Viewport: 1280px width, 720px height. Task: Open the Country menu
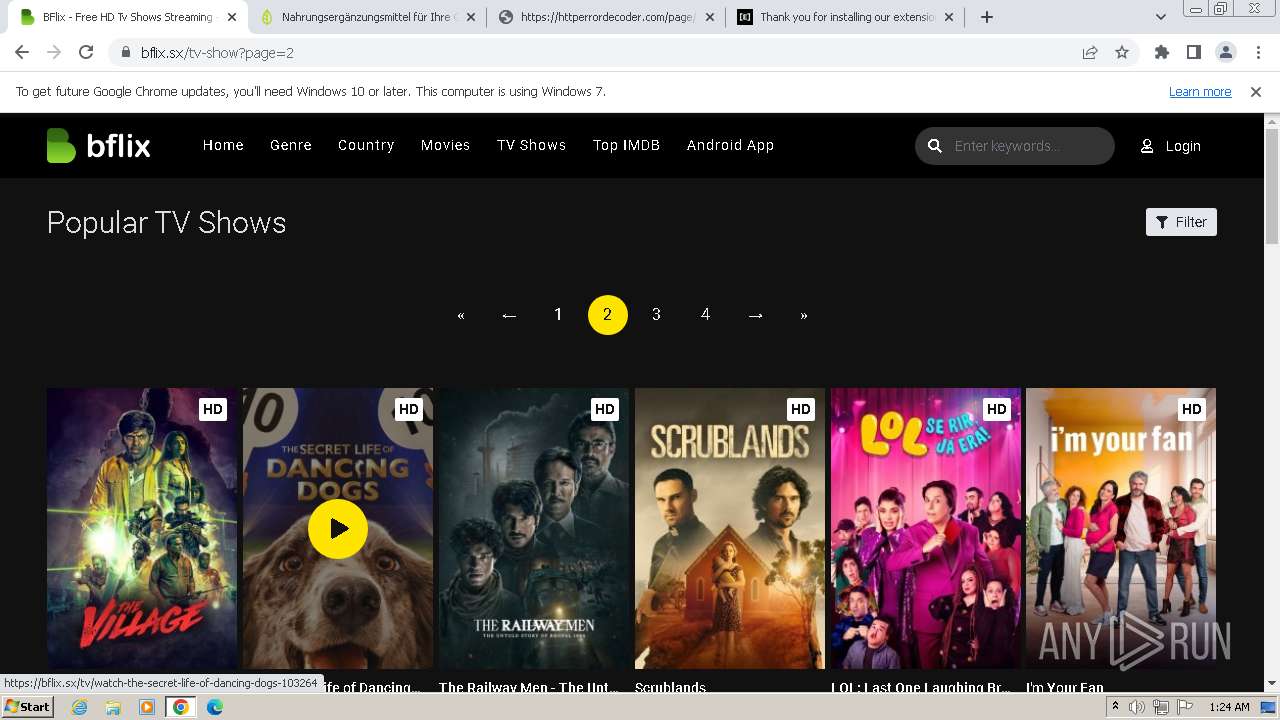pos(366,146)
